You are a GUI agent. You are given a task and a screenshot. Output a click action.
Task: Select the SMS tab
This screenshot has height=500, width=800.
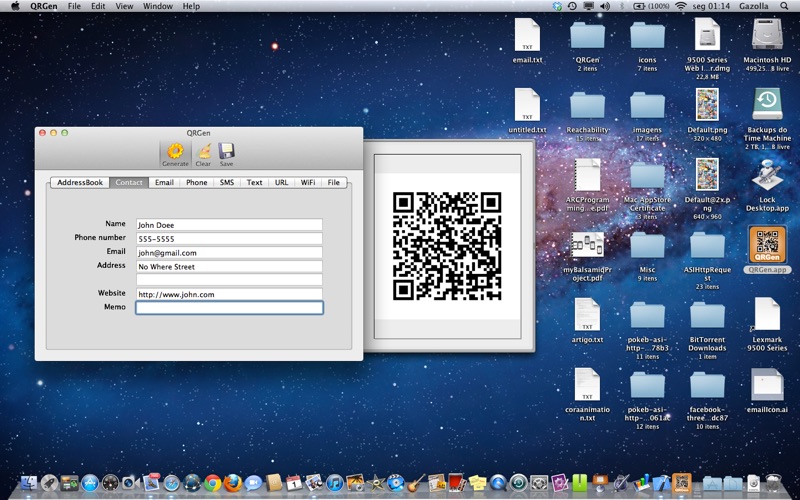point(227,182)
